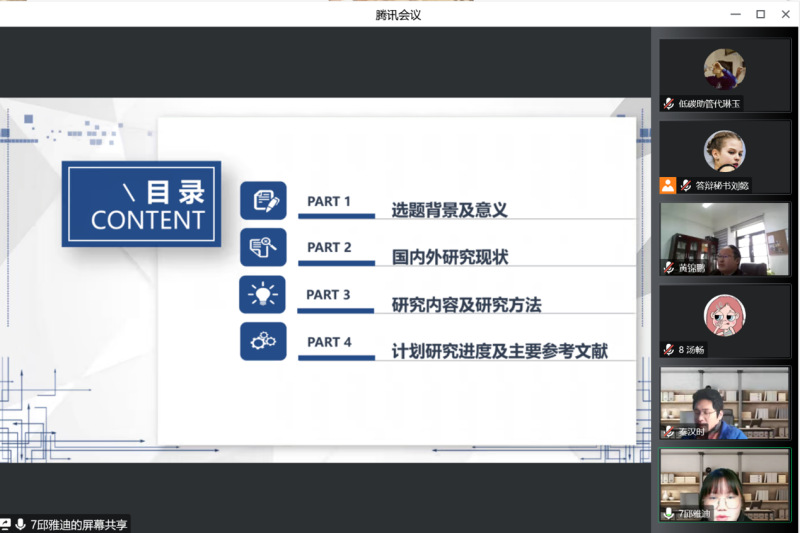
Task: Click the PART 4 gears icon
Action: [x=263, y=341]
